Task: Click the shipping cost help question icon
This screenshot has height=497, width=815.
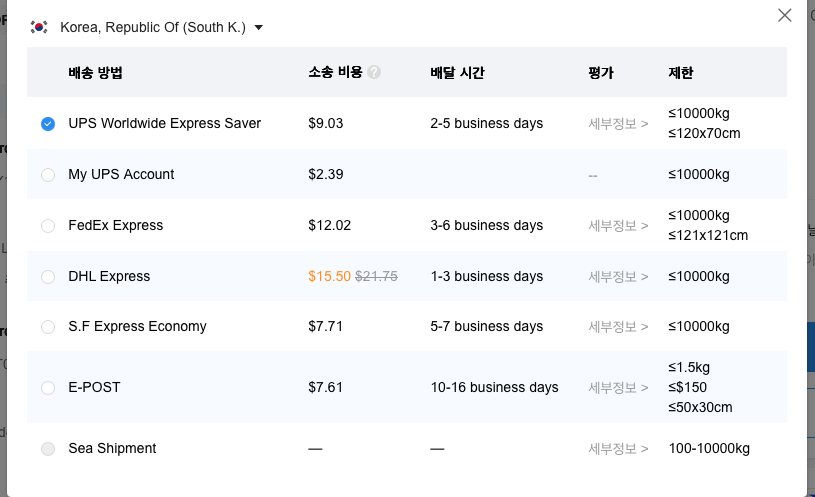Action: [374, 72]
